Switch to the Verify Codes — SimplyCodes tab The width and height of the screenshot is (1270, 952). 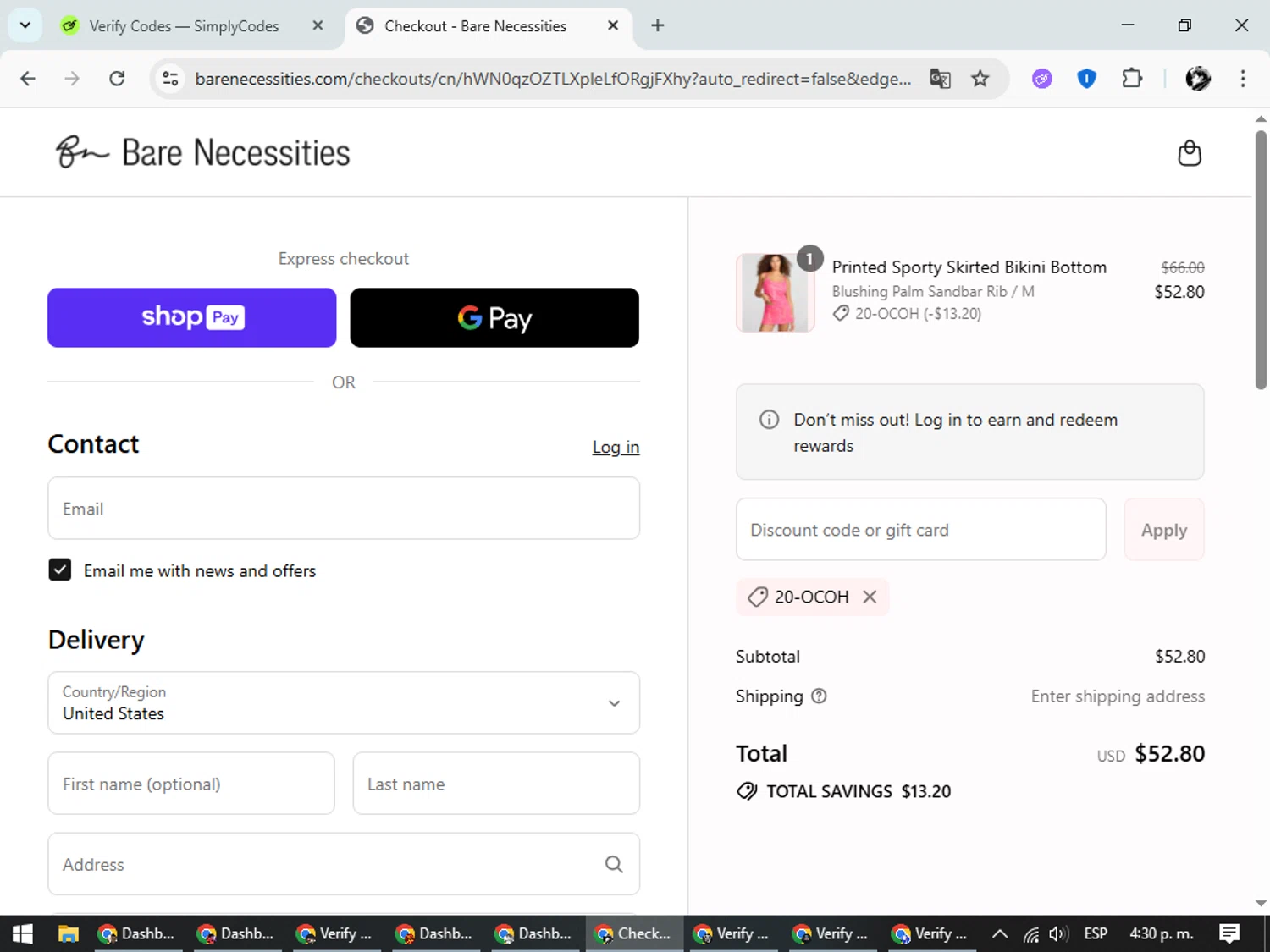[x=184, y=26]
